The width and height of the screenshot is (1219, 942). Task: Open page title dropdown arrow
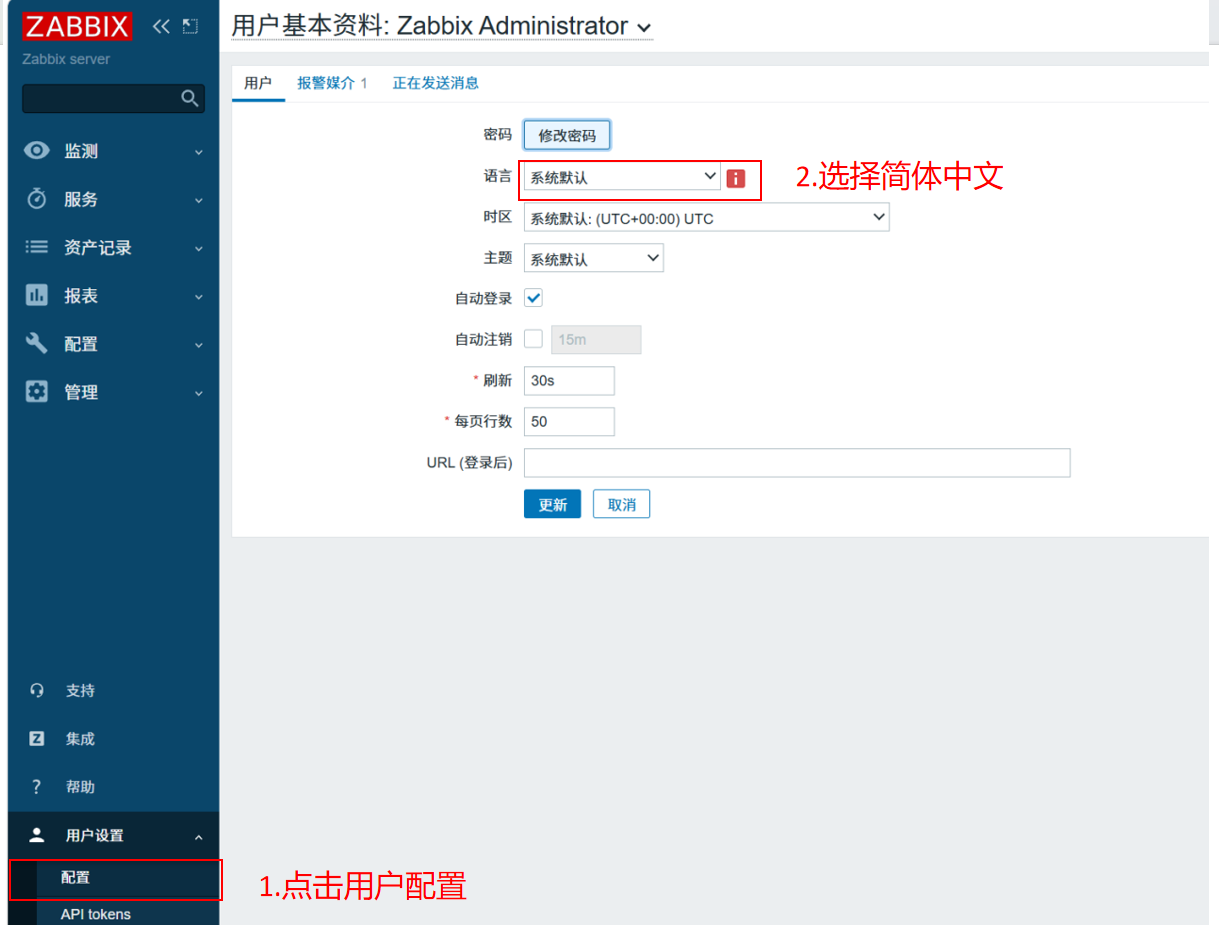pyautogui.click(x=644, y=28)
